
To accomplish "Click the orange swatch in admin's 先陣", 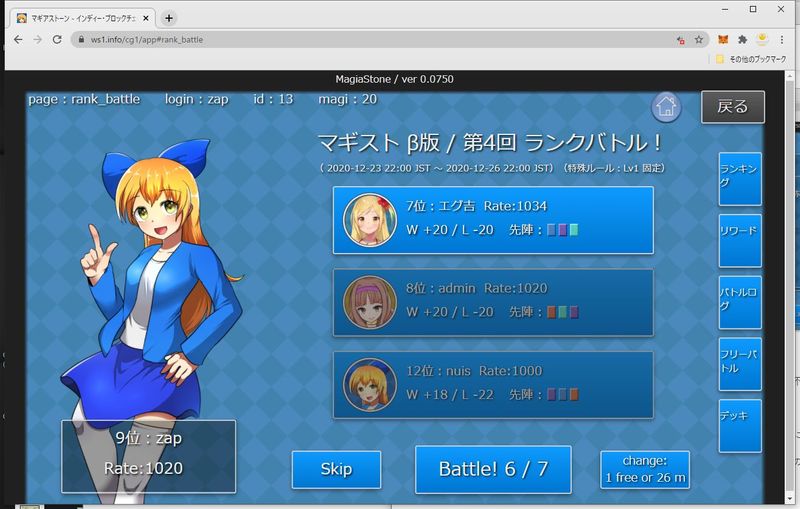I will click(552, 312).
